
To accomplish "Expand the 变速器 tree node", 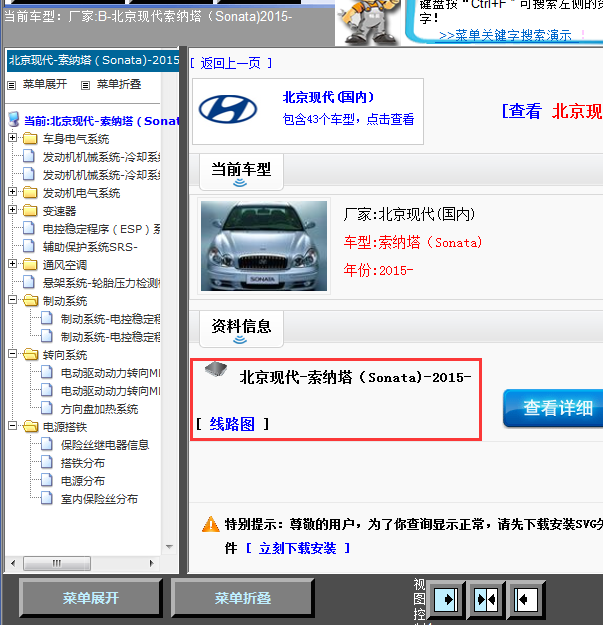I will point(12,210).
